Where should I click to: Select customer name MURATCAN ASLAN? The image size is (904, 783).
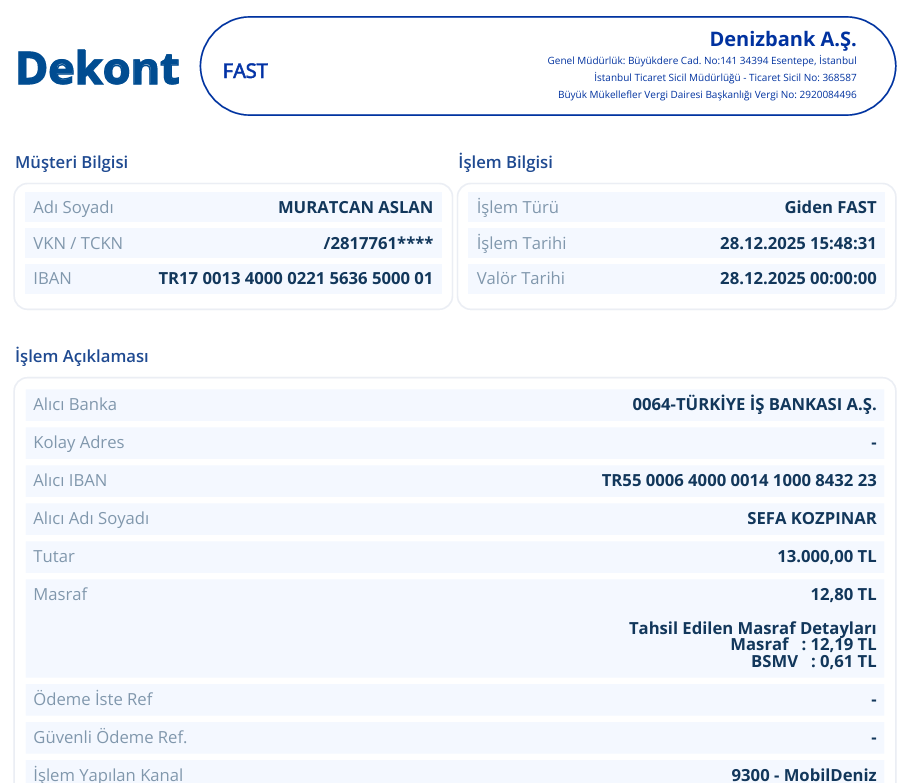355,207
